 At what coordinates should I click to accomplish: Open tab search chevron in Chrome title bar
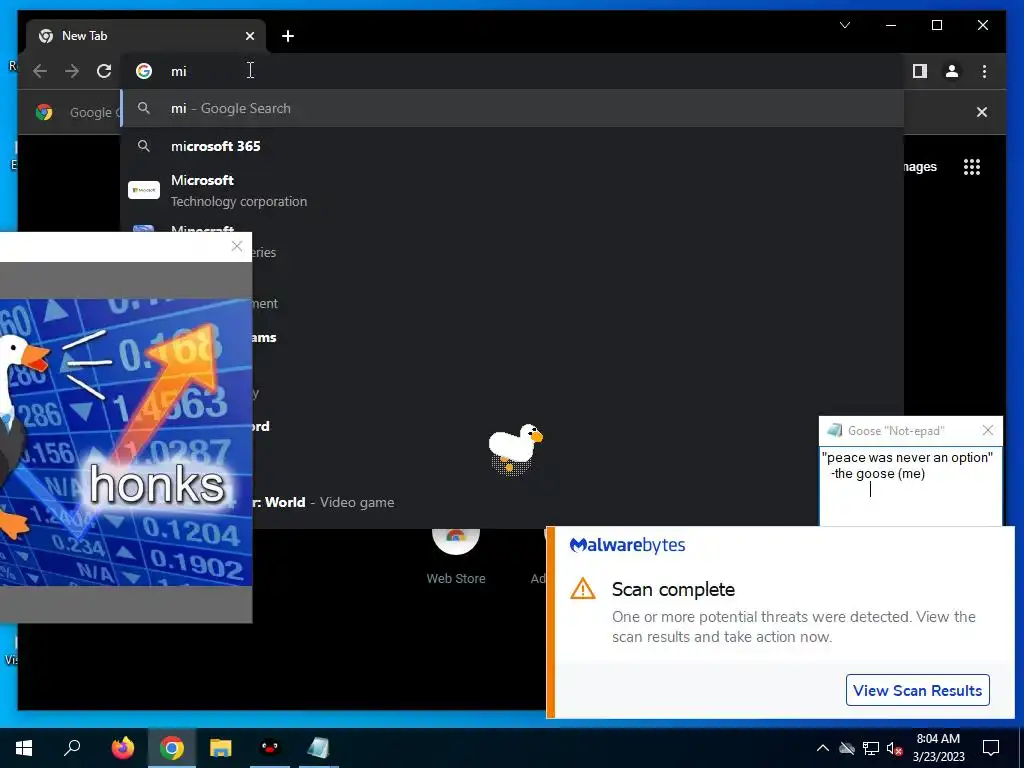point(844,25)
